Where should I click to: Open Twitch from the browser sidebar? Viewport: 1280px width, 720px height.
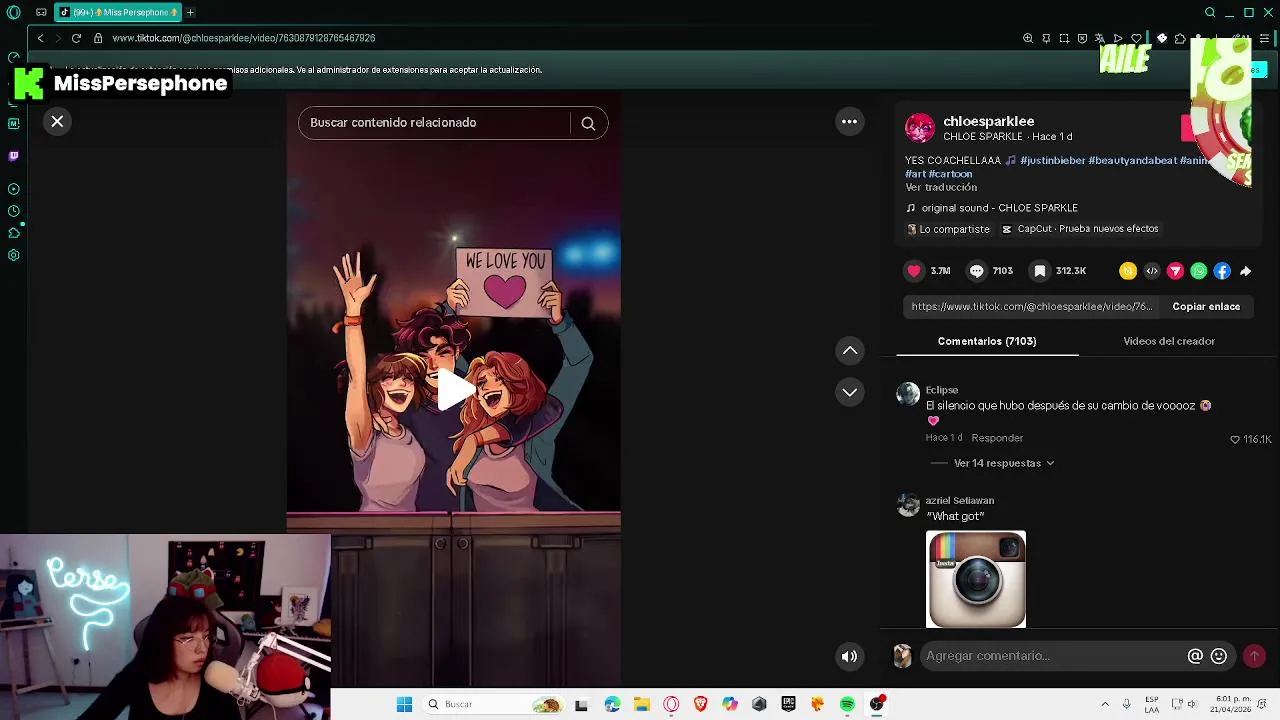pos(13,156)
